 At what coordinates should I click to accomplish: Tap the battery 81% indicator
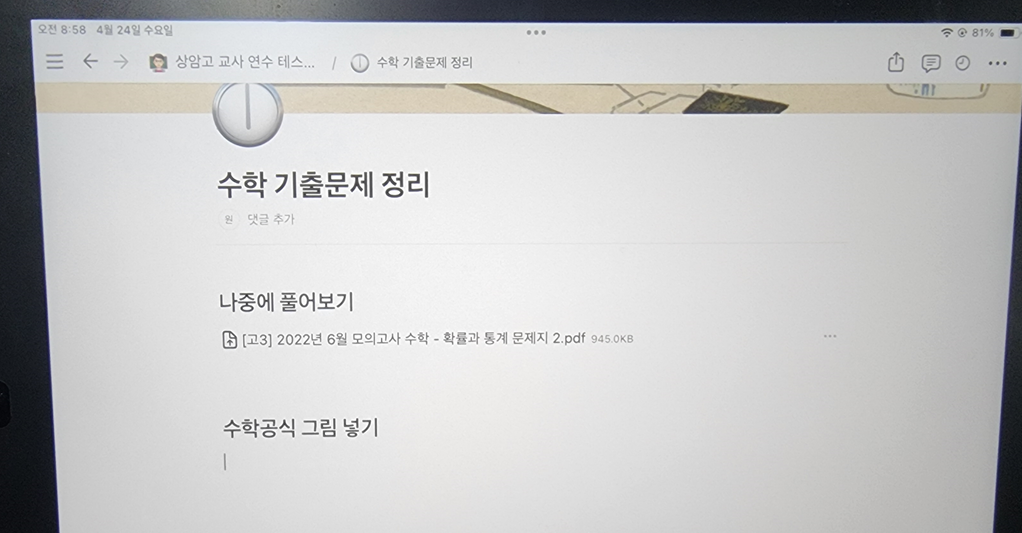click(994, 32)
